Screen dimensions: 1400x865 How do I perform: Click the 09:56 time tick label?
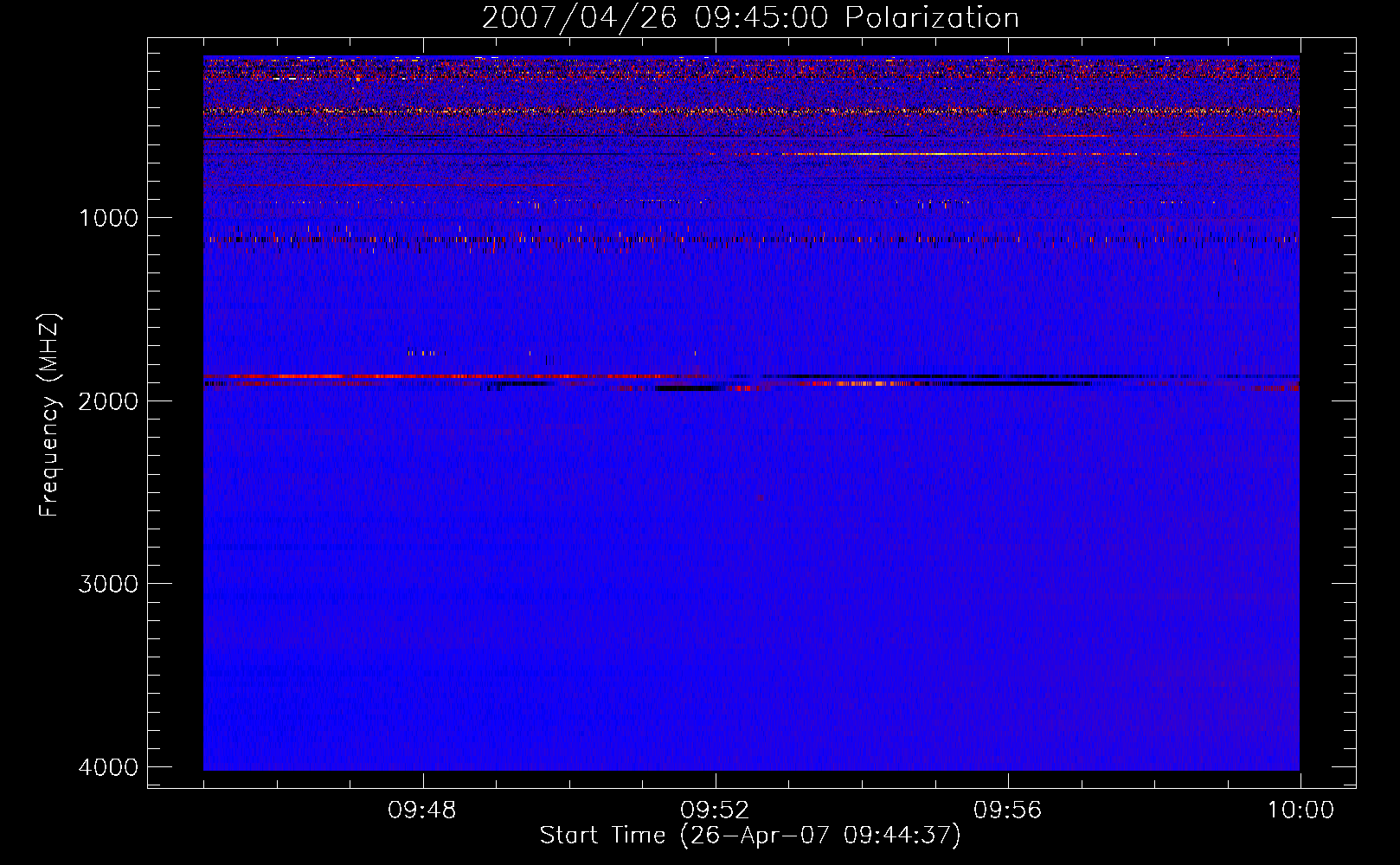pos(1007,811)
